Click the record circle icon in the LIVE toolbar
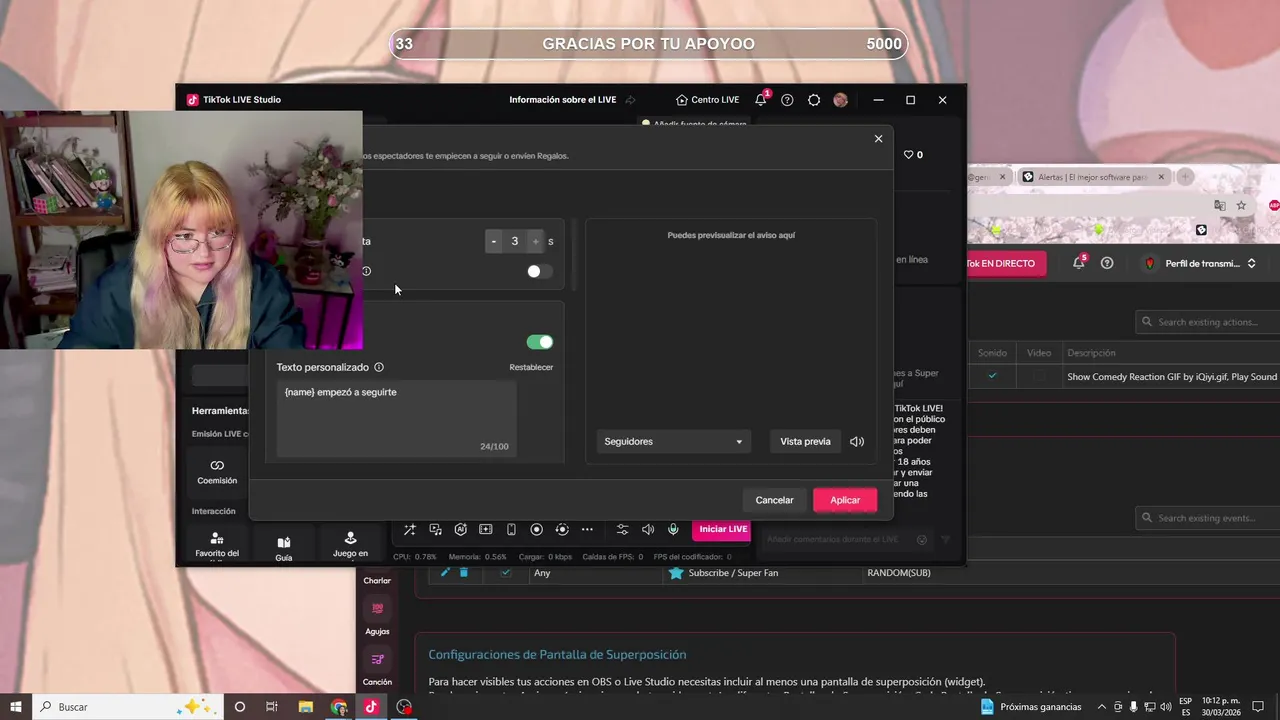This screenshot has height=720, width=1280. (536, 529)
